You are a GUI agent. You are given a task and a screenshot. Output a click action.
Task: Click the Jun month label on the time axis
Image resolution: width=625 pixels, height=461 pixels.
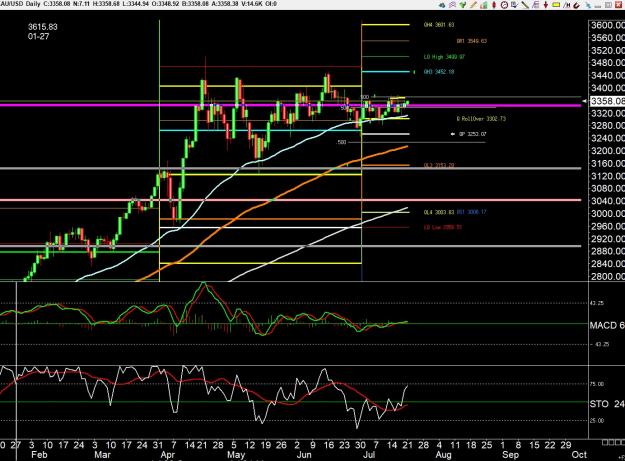tap(305, 455)
